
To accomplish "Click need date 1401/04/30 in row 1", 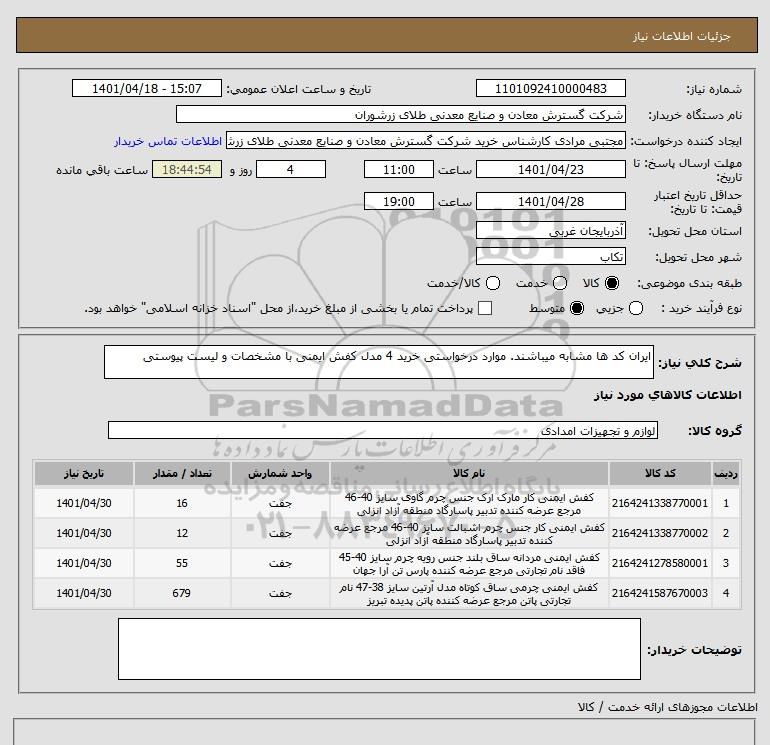I will tap(84, 503).
